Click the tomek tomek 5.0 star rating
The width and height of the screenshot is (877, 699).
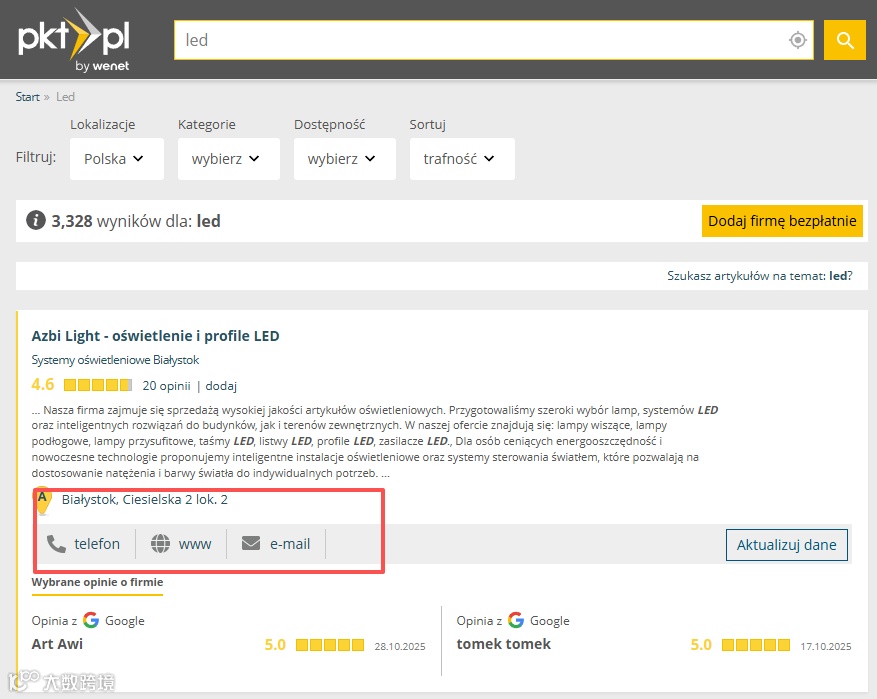tap(756, 645)
